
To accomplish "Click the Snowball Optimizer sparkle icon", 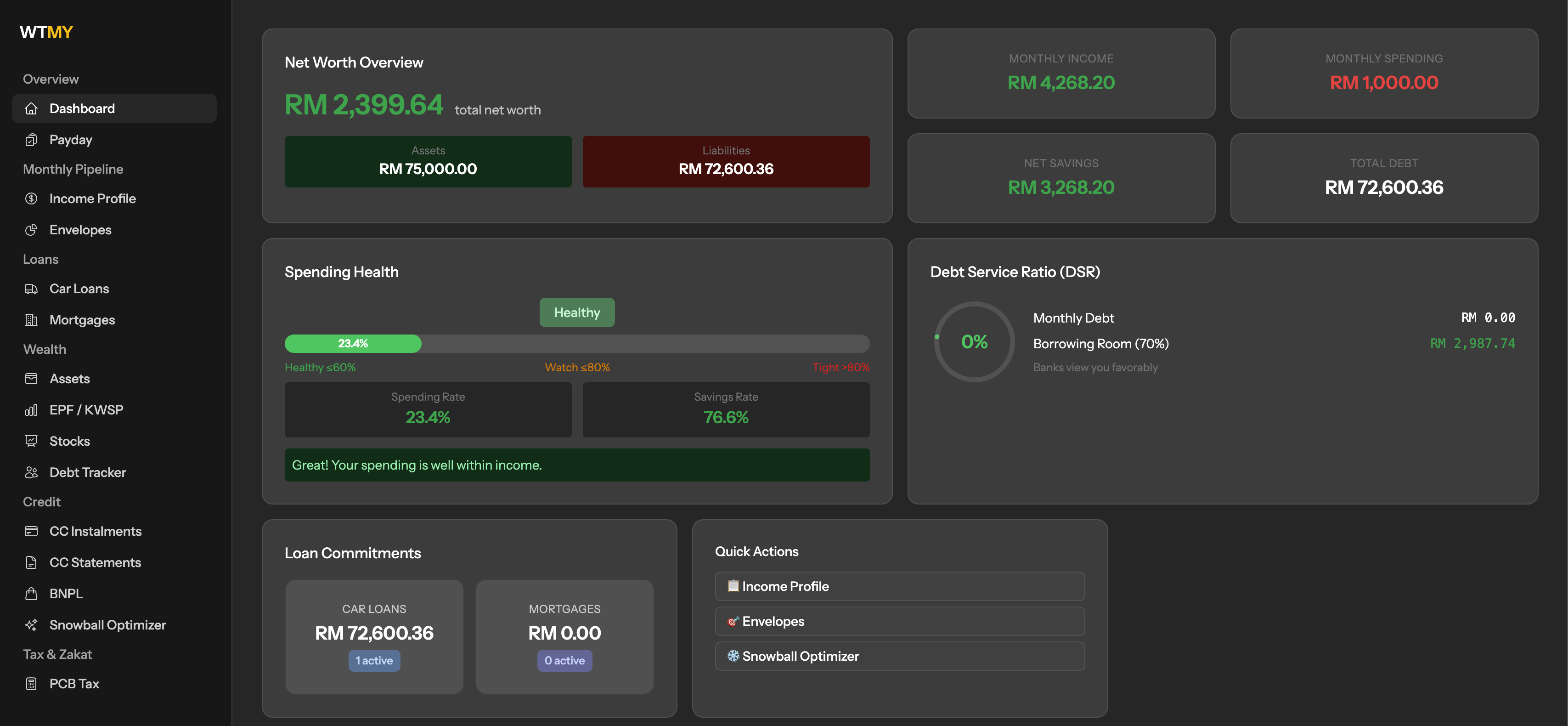I will pos(31,625).
